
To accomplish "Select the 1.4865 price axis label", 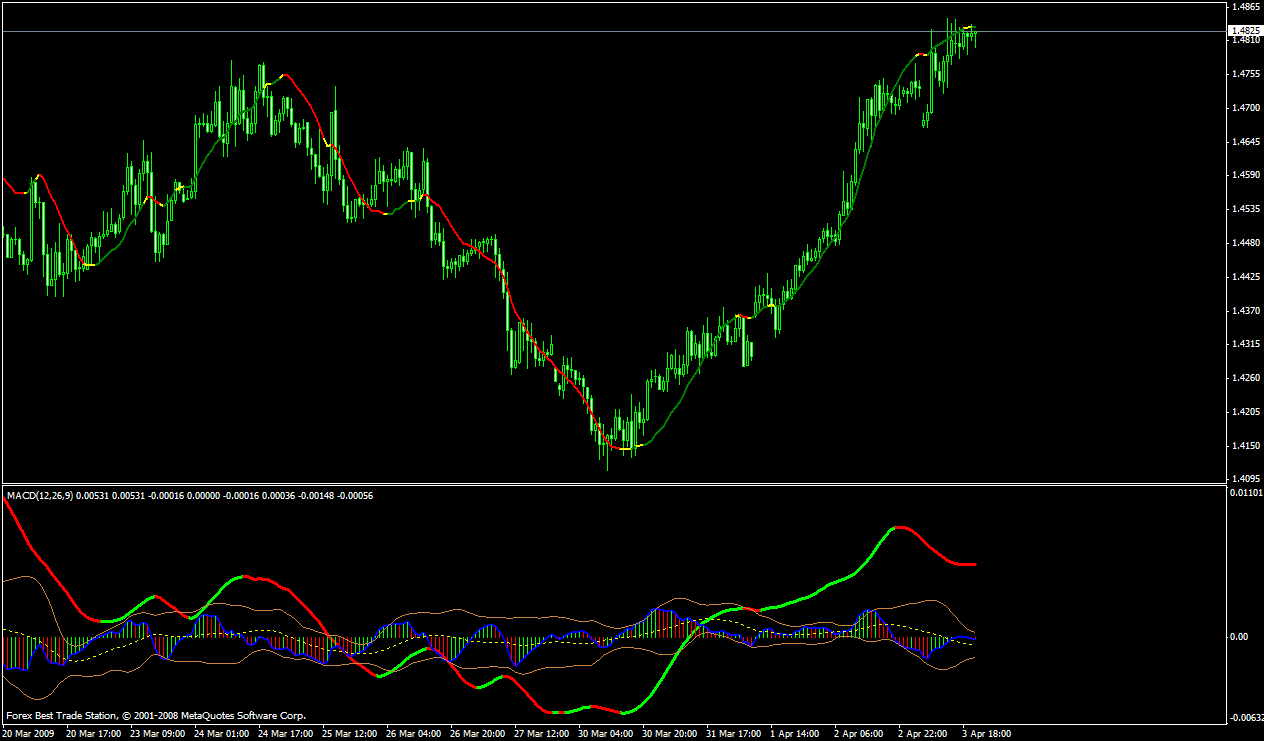I will 1246,6.
